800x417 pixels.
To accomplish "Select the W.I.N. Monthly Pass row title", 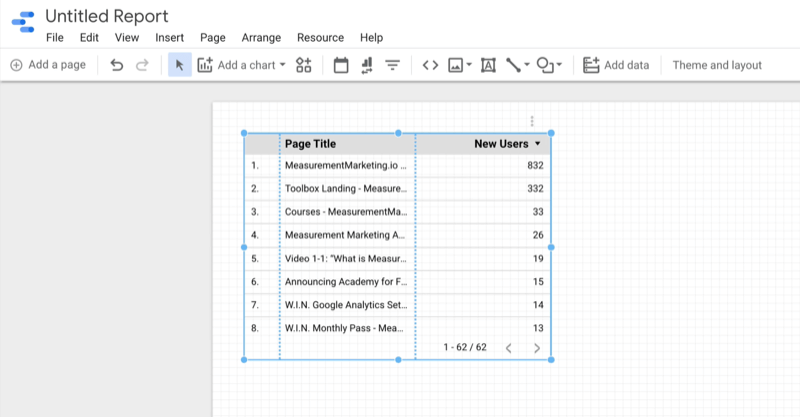I will click(344, 328).
